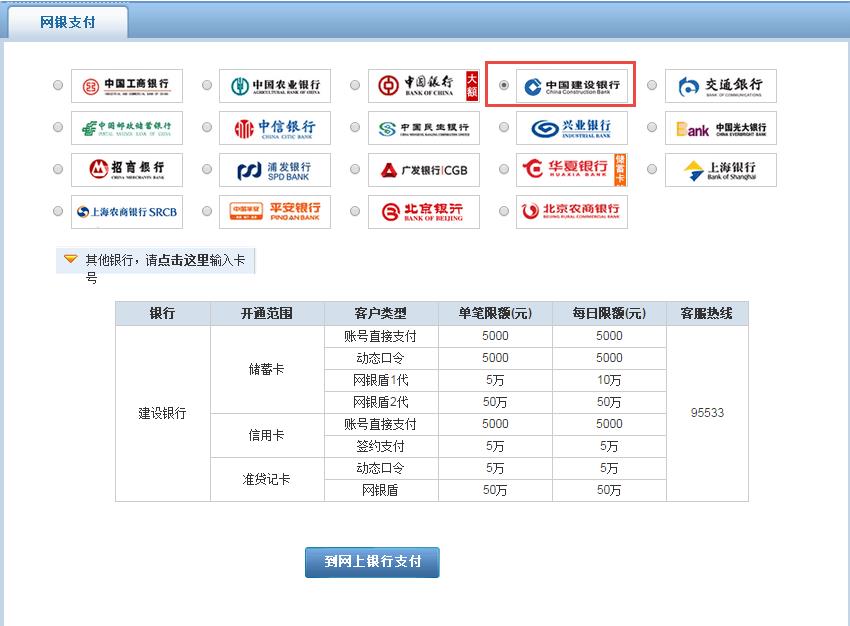Expand the 其他银行 orange arrow

[x=71, y=259]
